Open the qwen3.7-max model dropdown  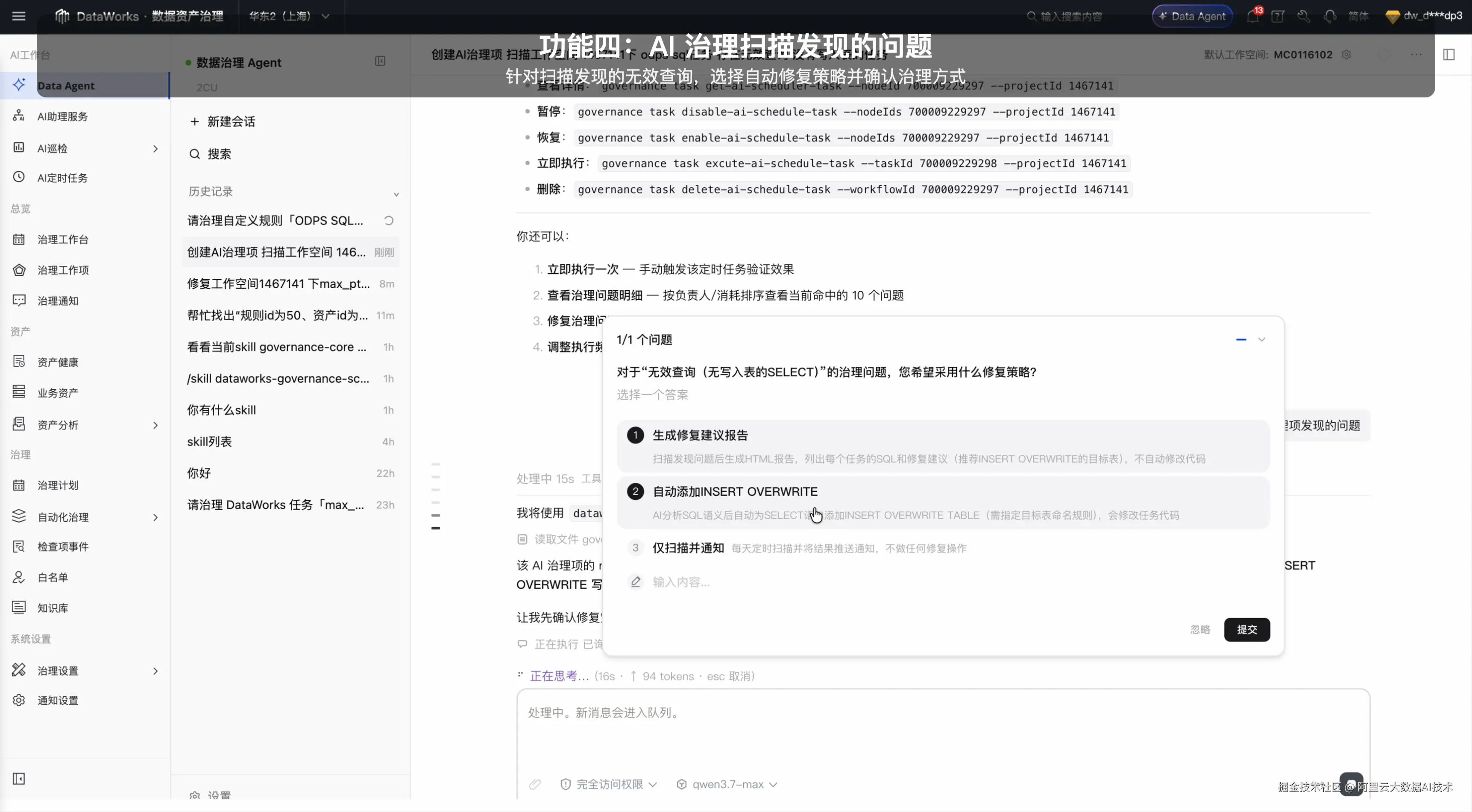tap(727, 785)
